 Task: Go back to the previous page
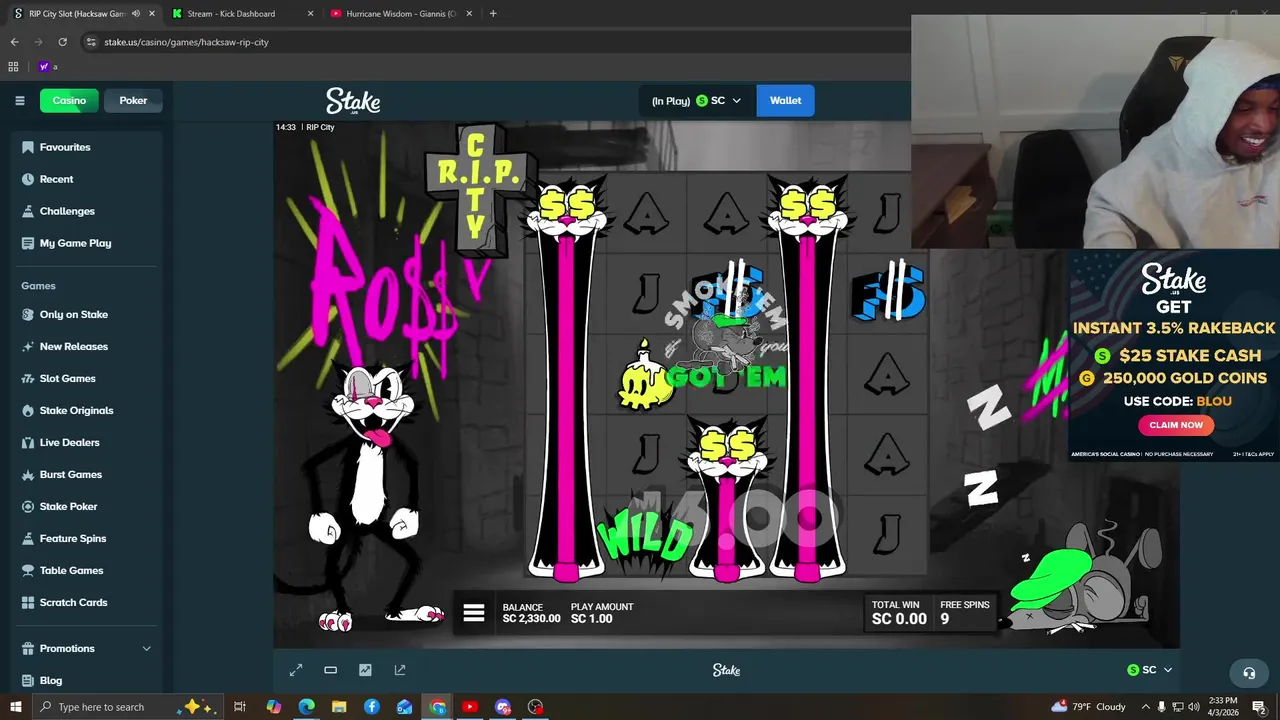pyautogui.click(x=14, y=42)
